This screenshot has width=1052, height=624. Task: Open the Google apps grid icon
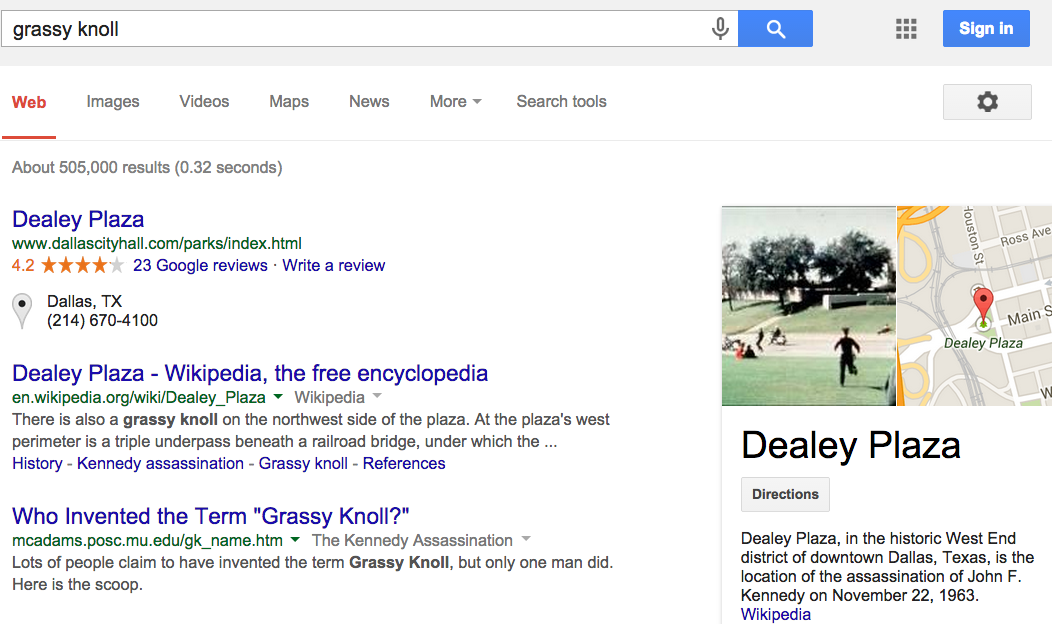click(906, 28)
